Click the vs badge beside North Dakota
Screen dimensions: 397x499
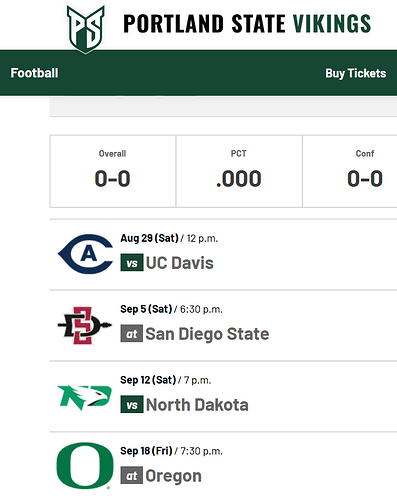pos(132,405)
